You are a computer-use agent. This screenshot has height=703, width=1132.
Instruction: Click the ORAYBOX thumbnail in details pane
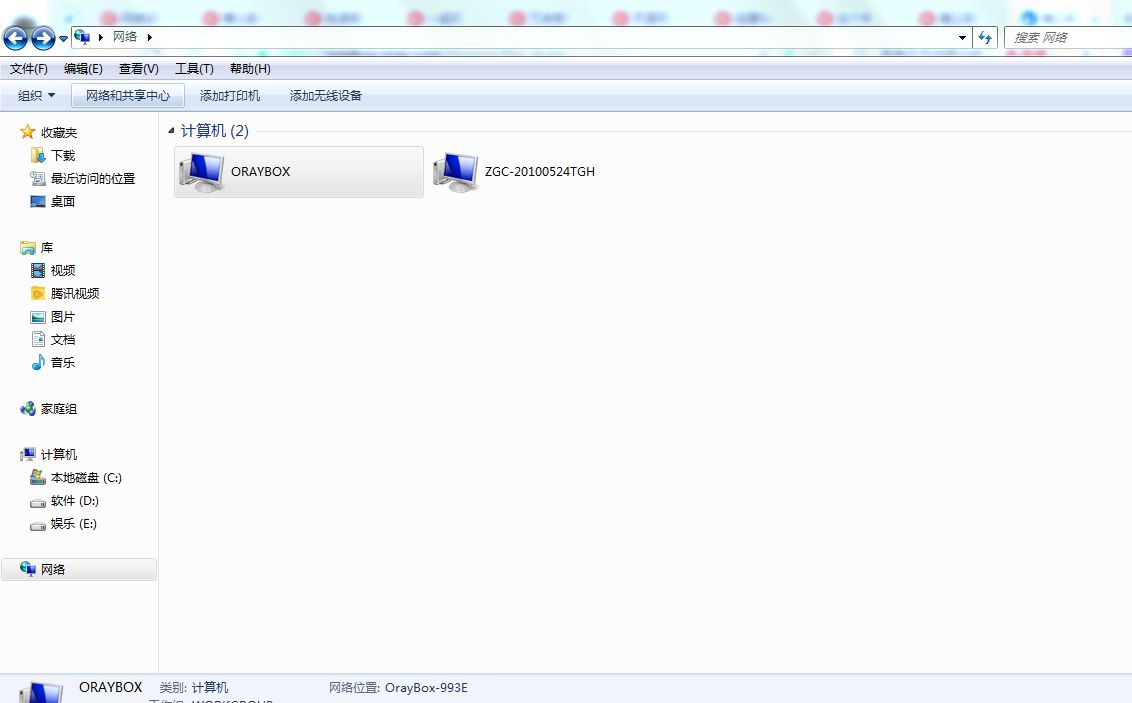[x=41, y=691]
